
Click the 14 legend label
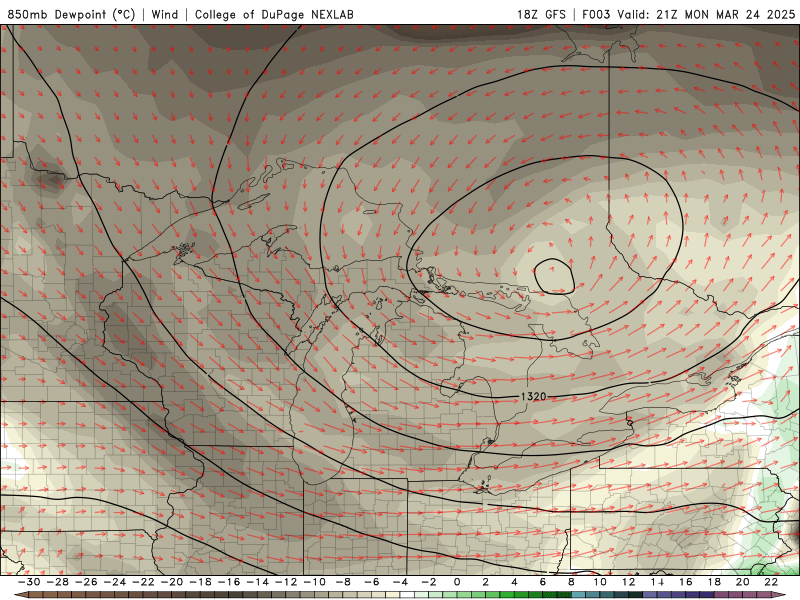pos(657,582)
